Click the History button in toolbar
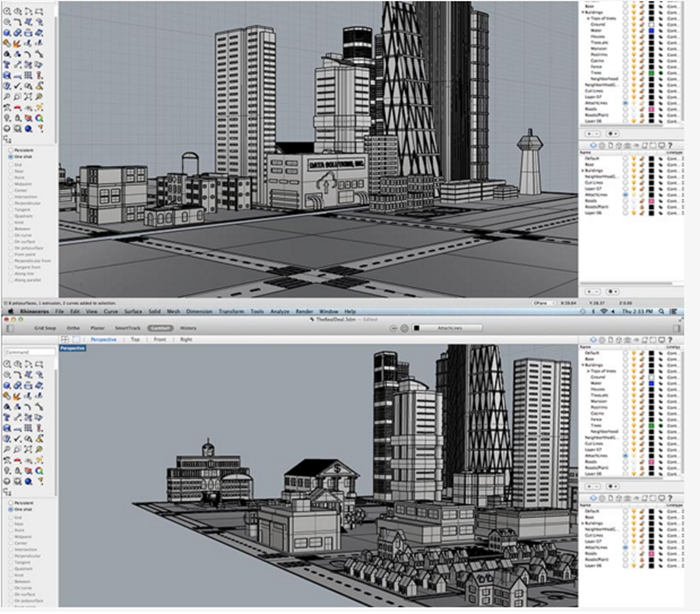The height and width of the screenshot is (614, 700). [x=188, y=326]
